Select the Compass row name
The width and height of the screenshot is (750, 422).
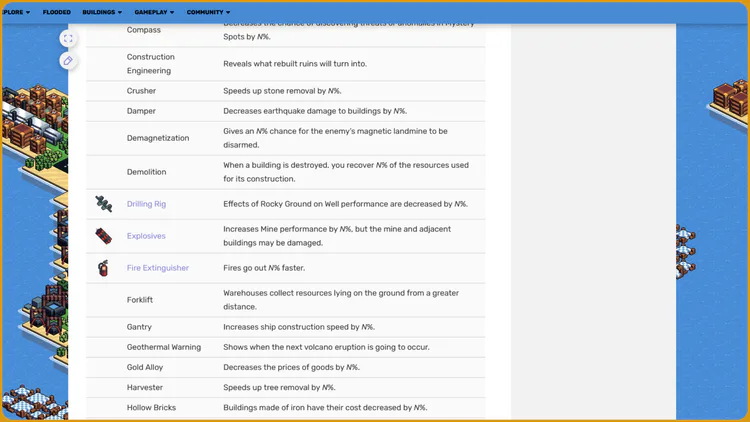point(143,30)
